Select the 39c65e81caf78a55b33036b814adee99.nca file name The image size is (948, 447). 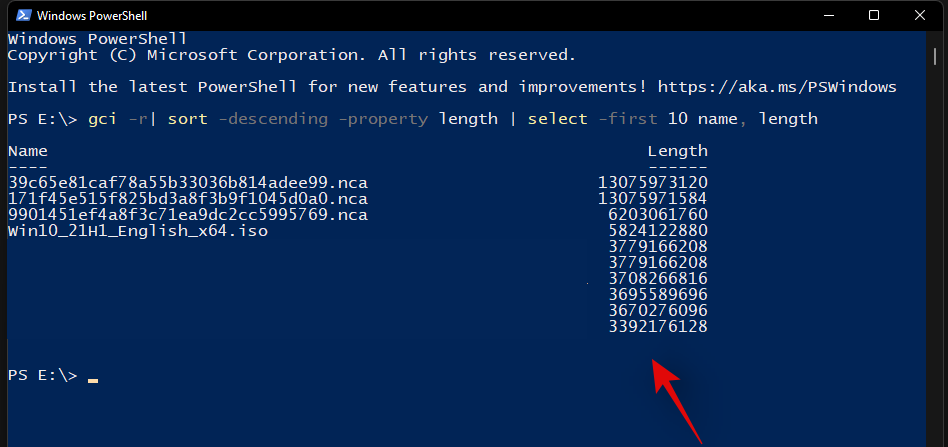pyautogui.click(x=187, y=183)
